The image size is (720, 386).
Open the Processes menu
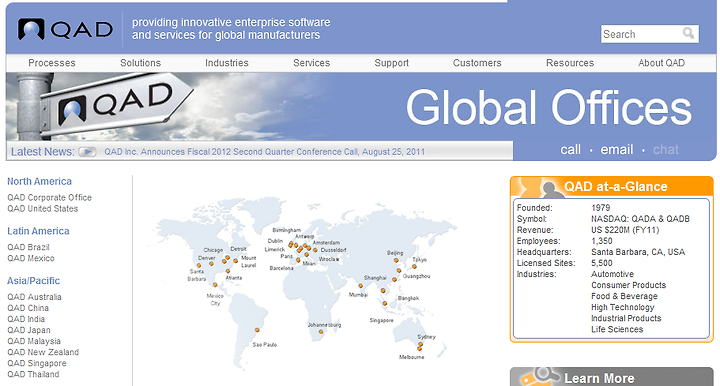tap(52, 63)
